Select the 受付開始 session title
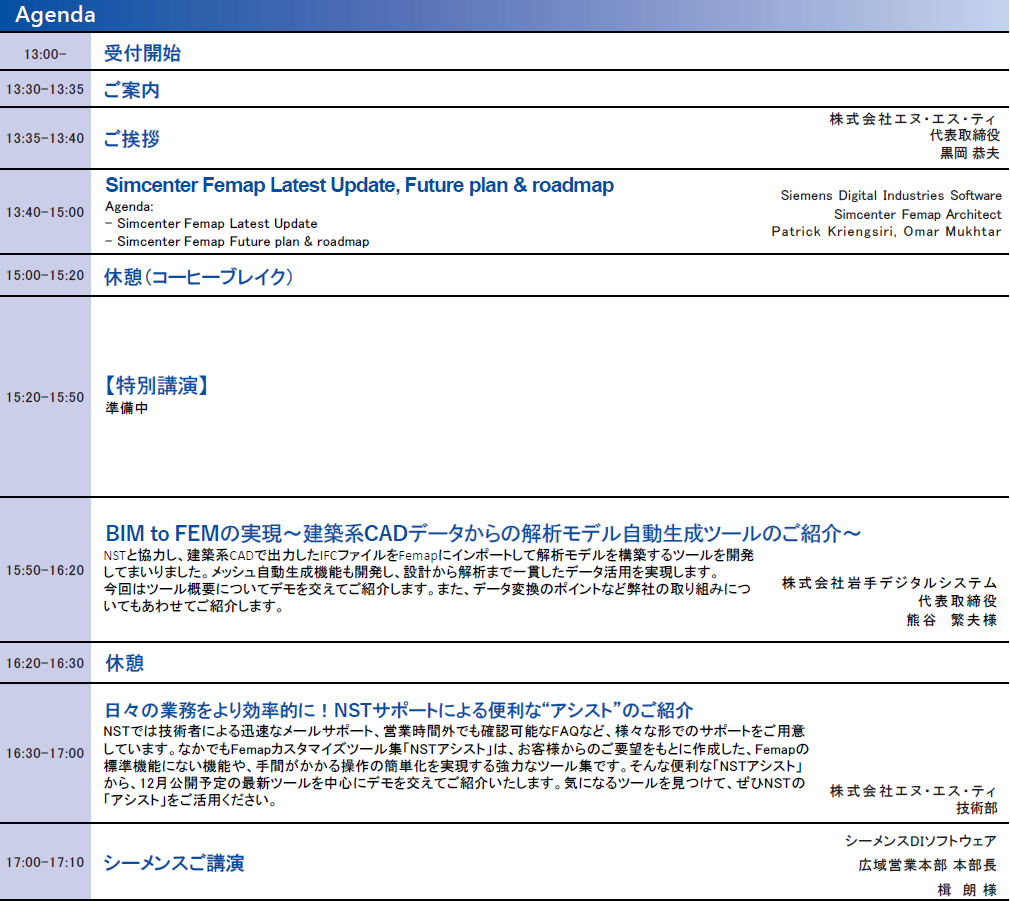 (x=142, y=54)
